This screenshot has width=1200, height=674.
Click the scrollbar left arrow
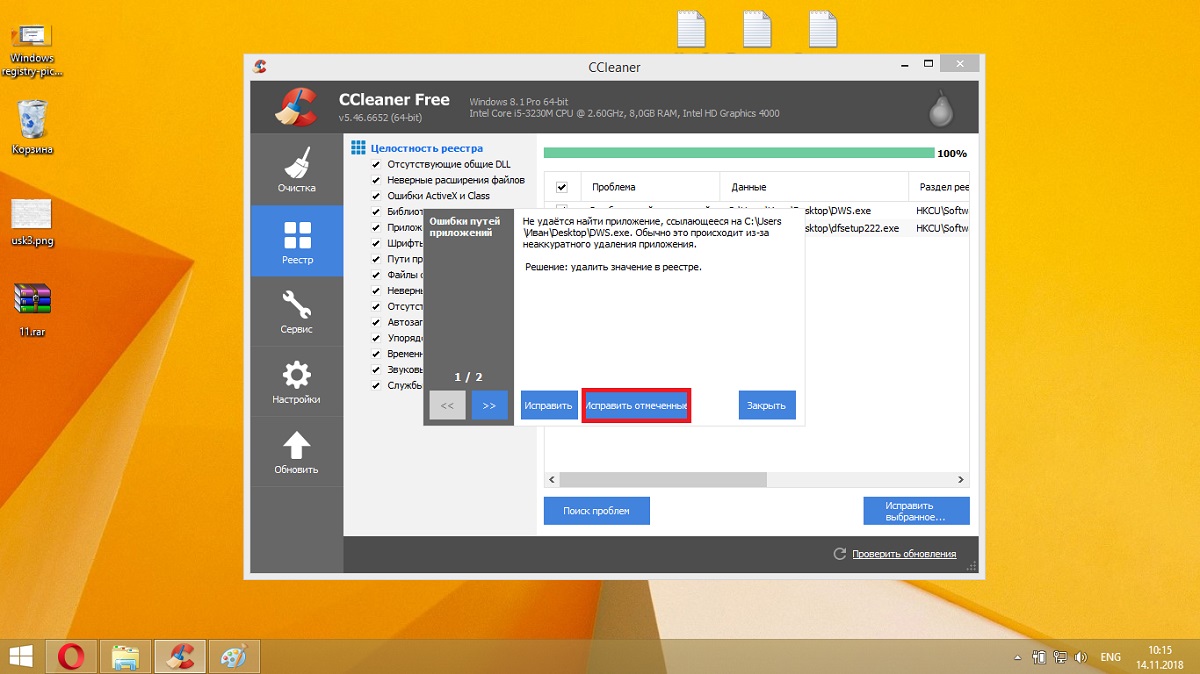[550, 479]
